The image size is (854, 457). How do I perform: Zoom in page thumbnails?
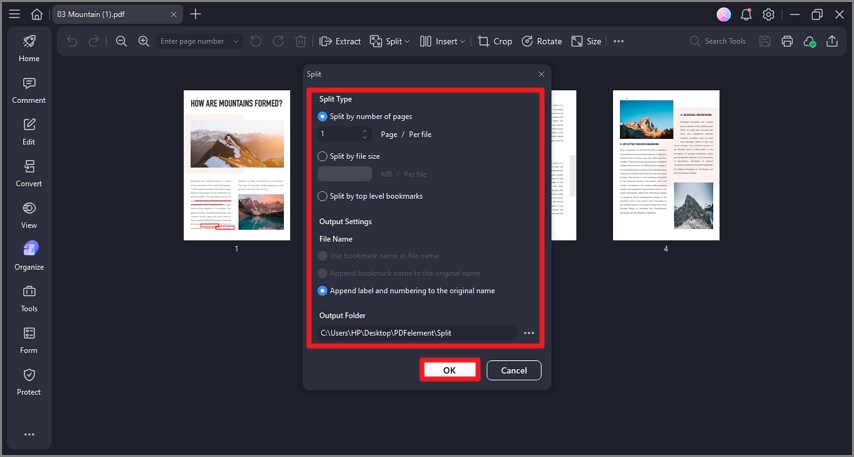pyautogui.click(x=143, y=41)
